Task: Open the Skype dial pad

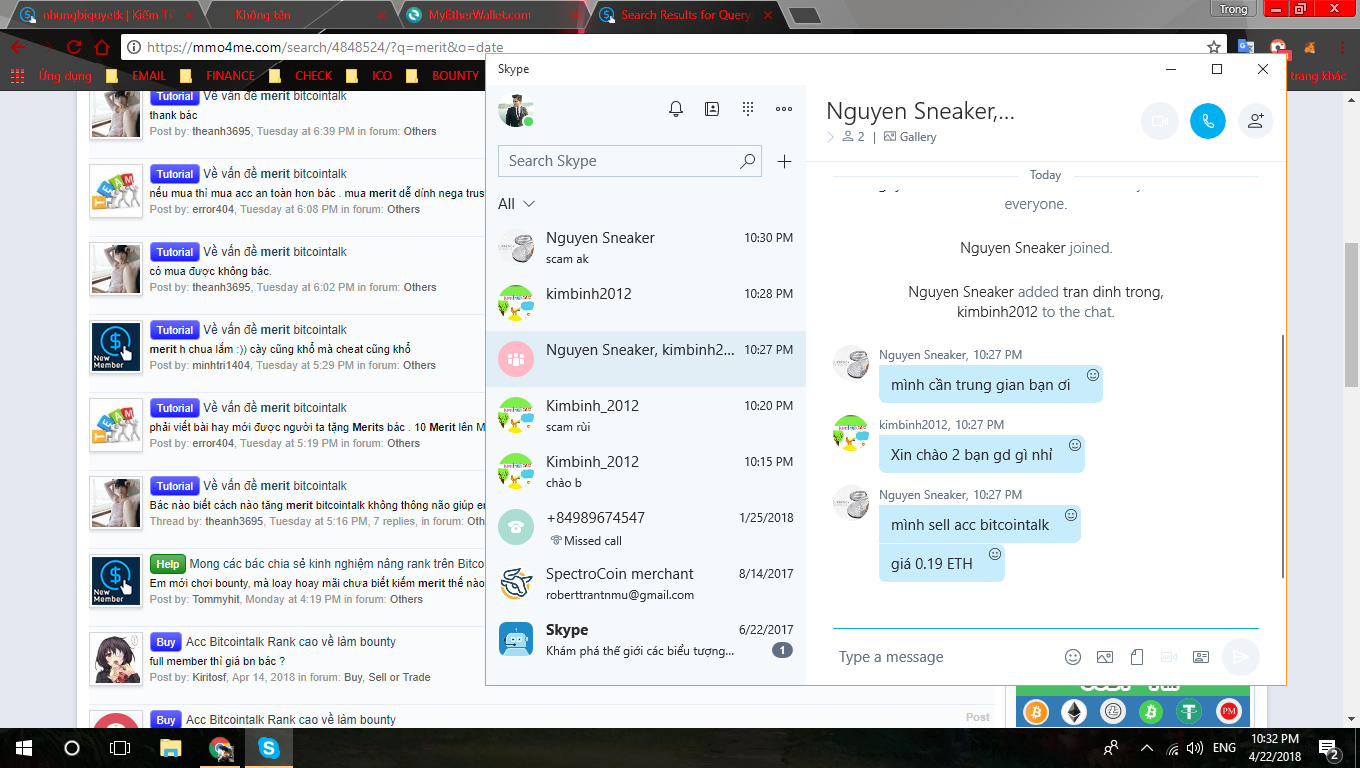Action: [x=748, y=109]
